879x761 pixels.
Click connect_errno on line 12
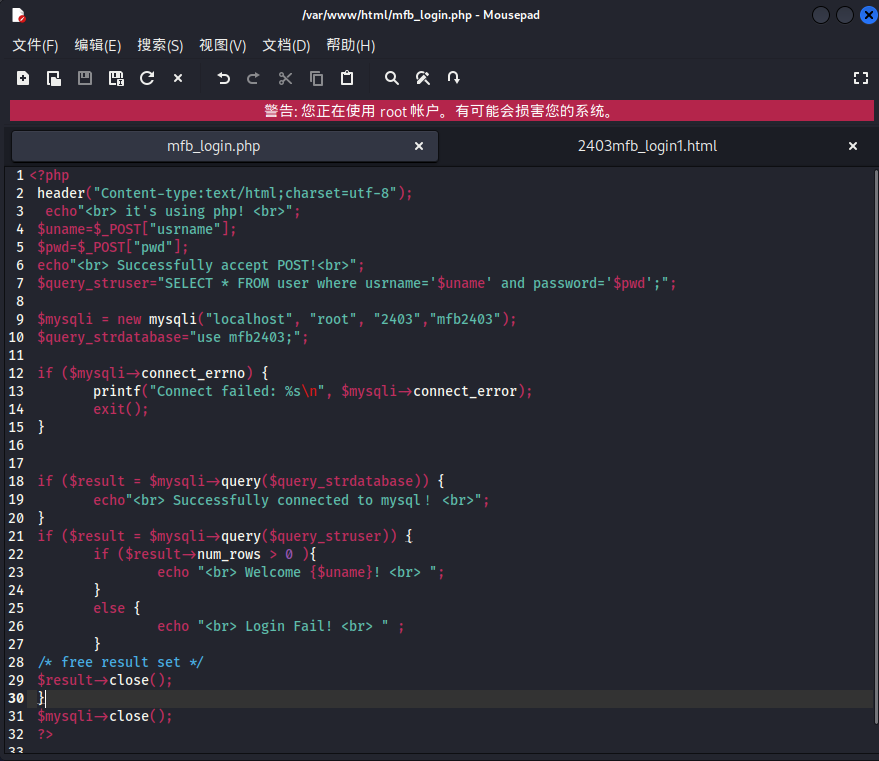point(193,373)
